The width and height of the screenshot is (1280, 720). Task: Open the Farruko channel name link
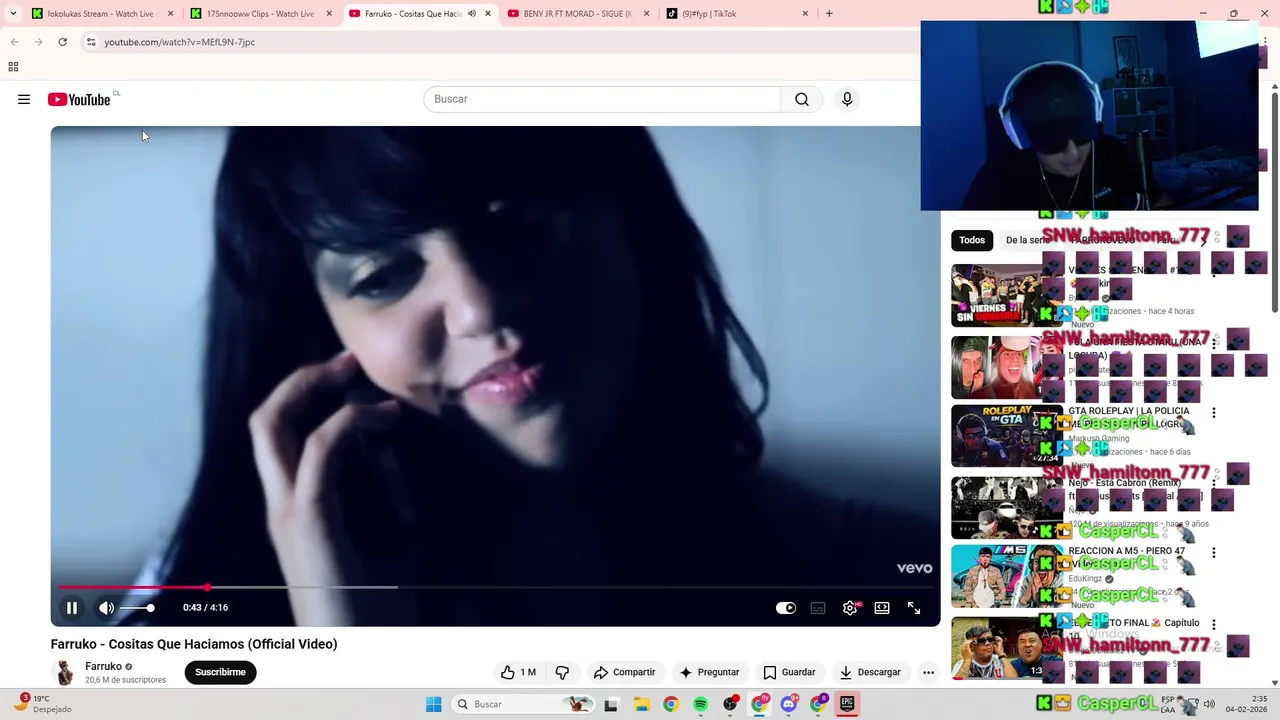103,666
